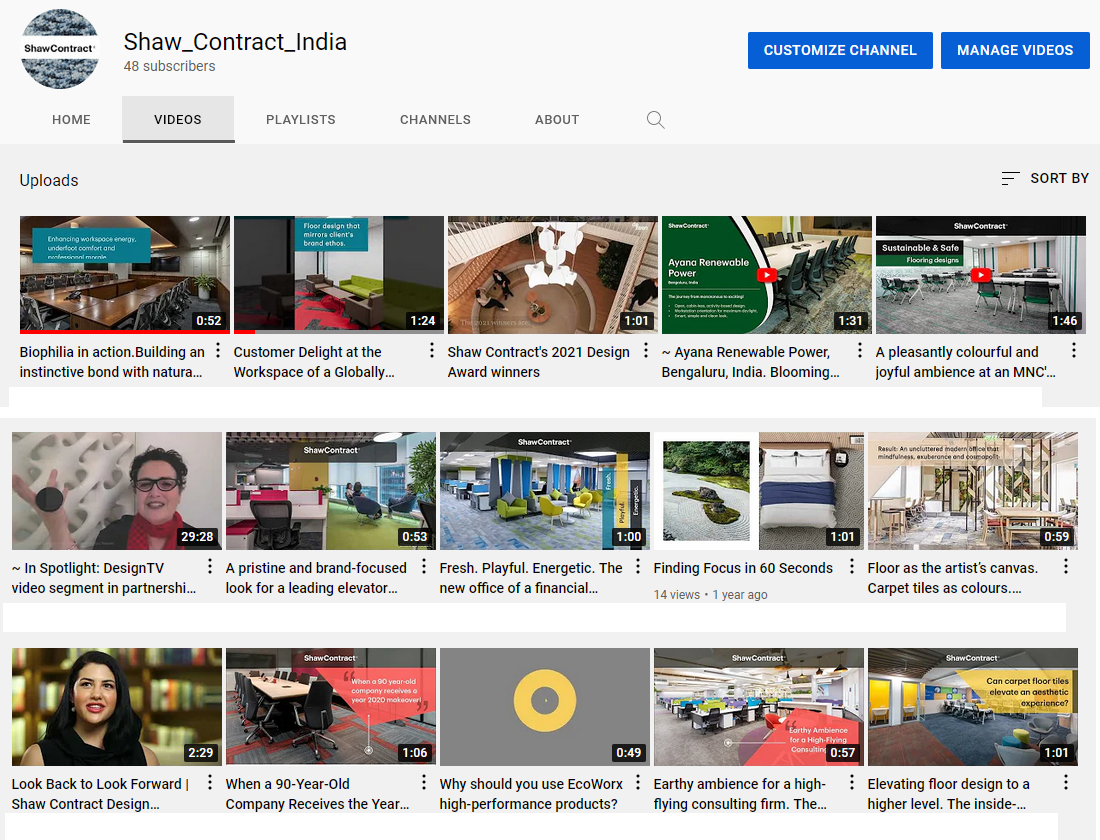Play the 2:29 woman in library thumbnail
This screenshot has width=1100, height=840.
pos(116,707)
